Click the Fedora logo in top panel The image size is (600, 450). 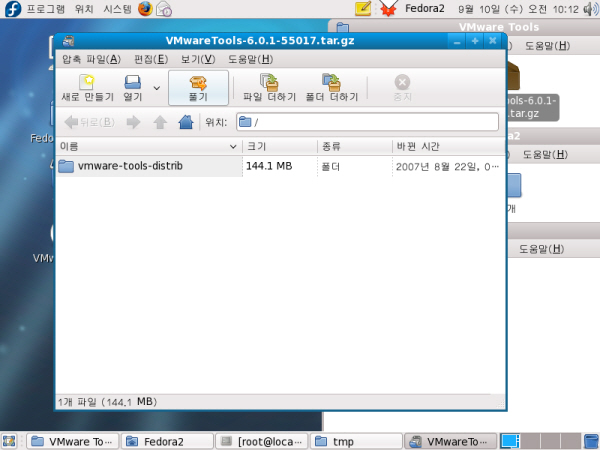[x=13, y=9]
